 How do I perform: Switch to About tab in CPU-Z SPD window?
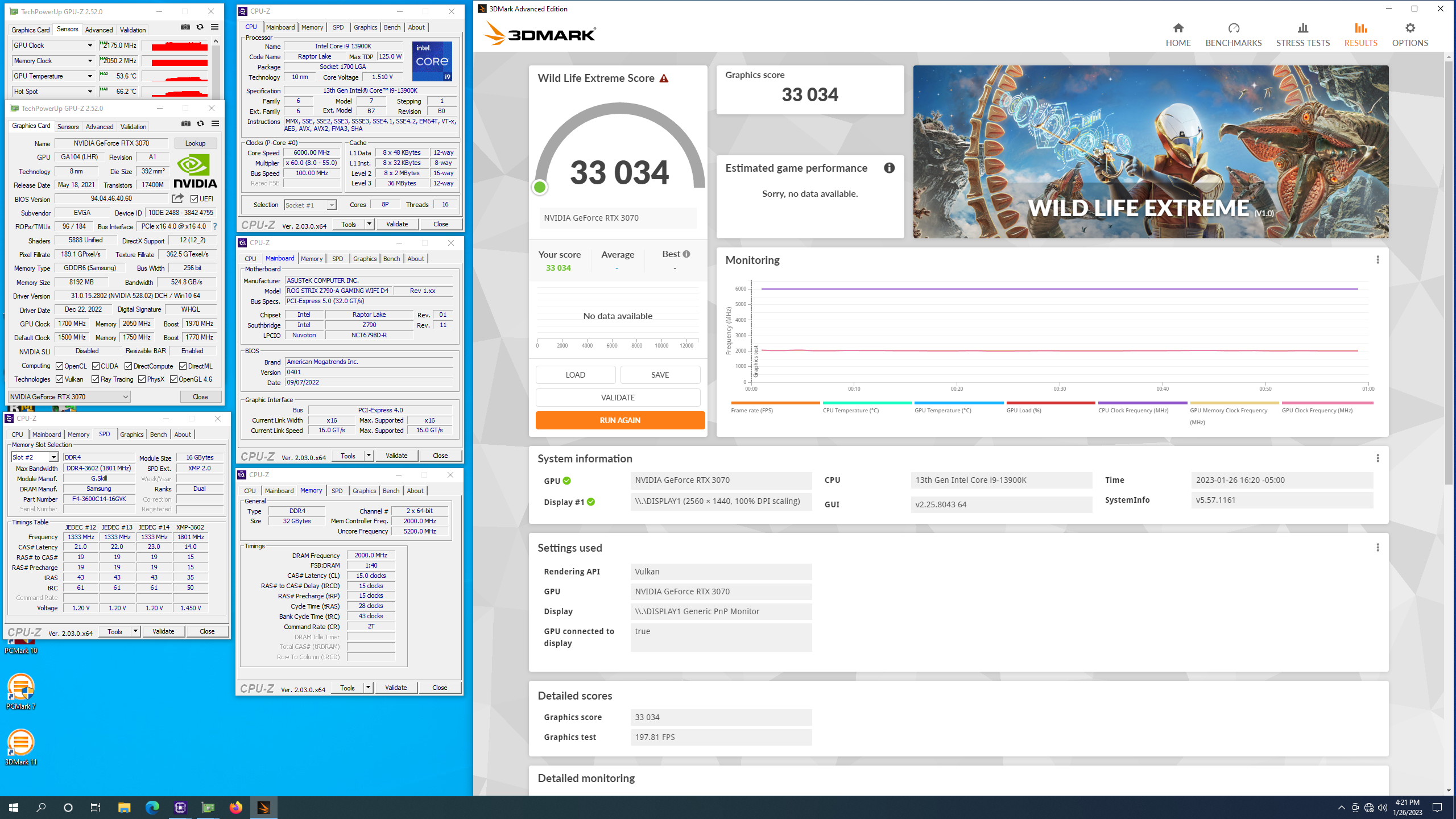[x=183, y=435]
